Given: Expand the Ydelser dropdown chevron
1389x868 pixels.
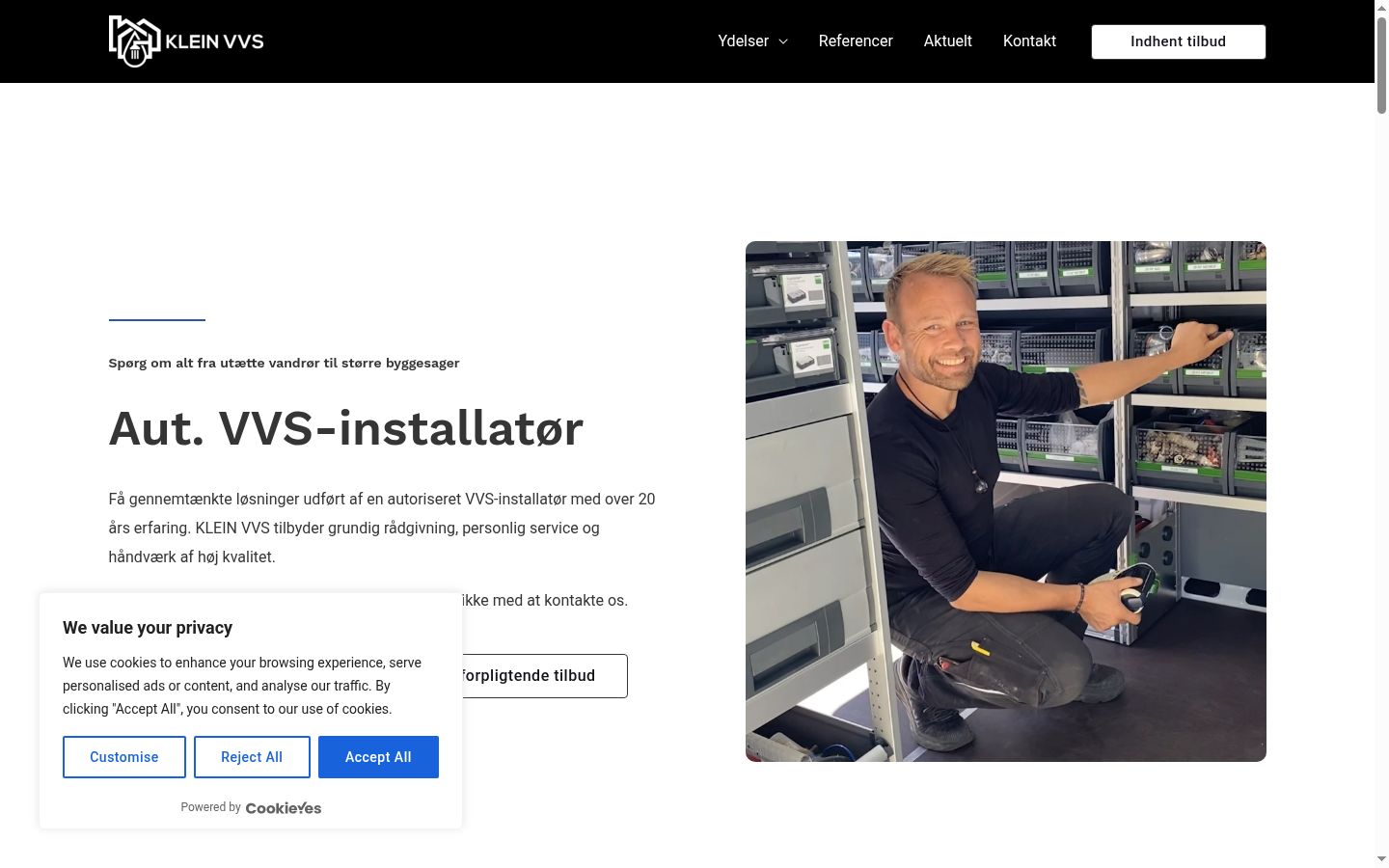Looking at the screenshot, I should point(783,41).
